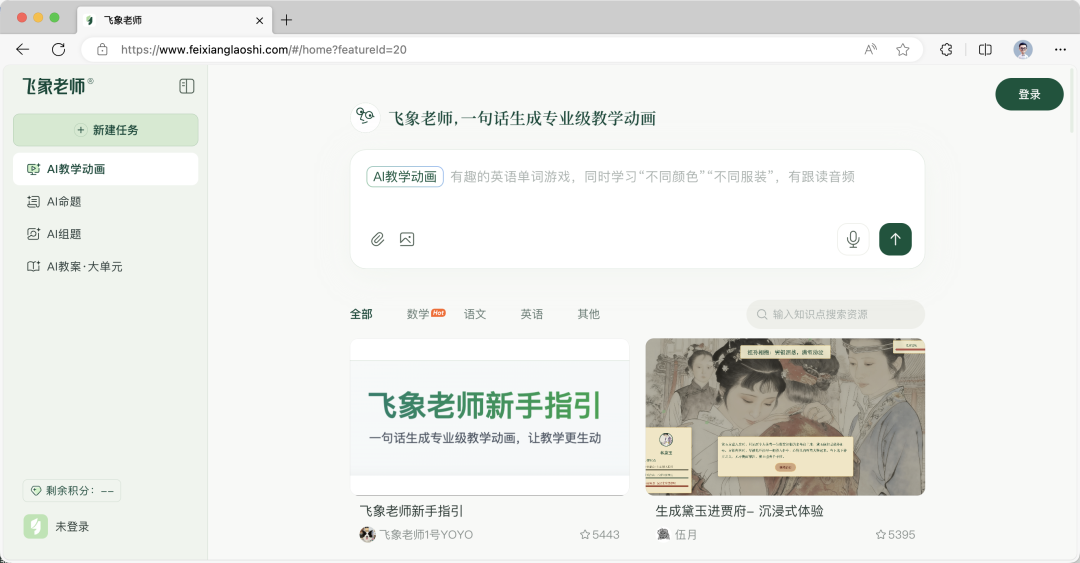This screenshot has height=563, width=1080.
Task: Click the search magnifier icon
Action: click(x=762, y=314)
